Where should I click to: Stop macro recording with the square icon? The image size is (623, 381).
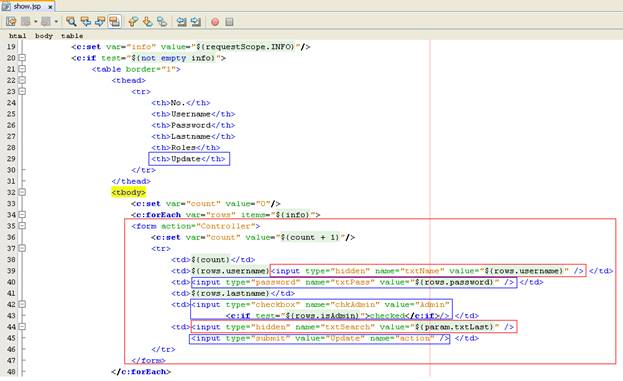229,22
